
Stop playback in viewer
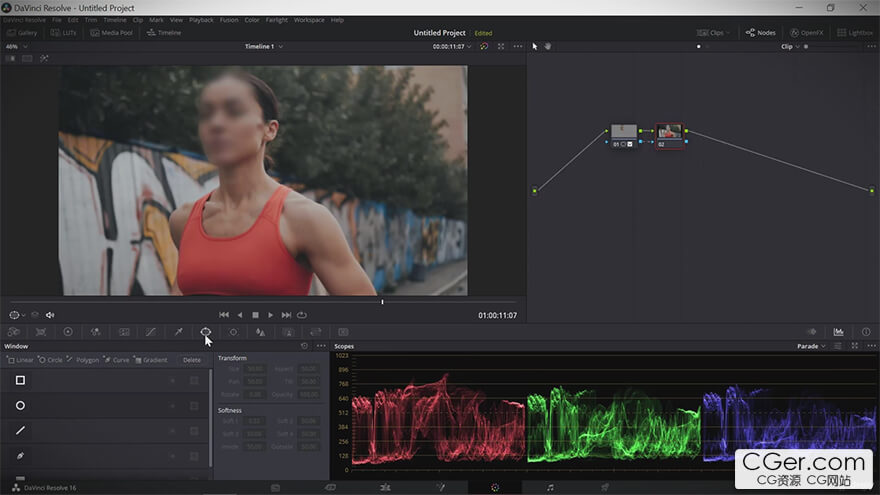[x=255, y=315]
